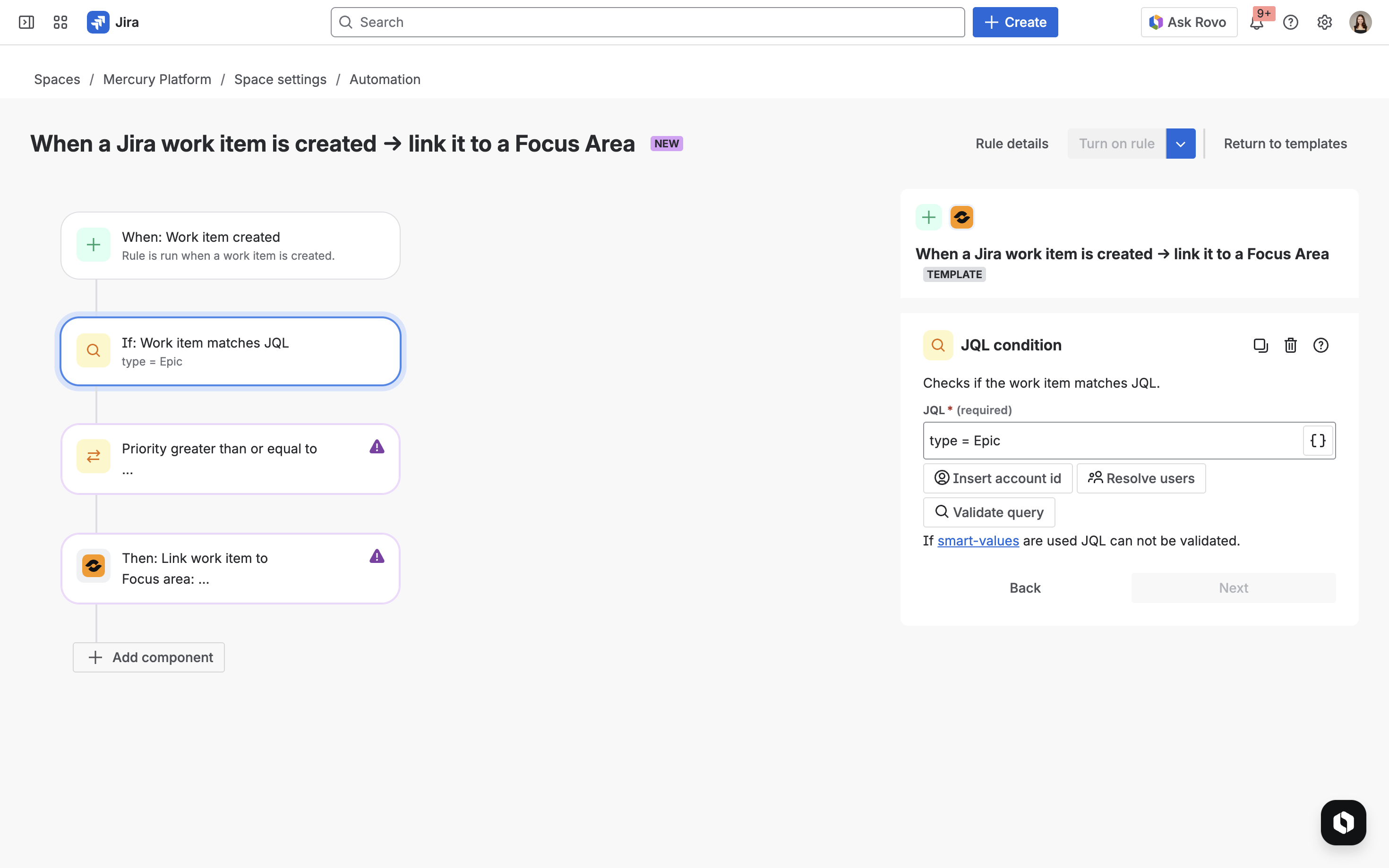The width and height of the screenshot is (1389, 868).
Task: Click the warning icon on Priority condition
Action: 377,447
